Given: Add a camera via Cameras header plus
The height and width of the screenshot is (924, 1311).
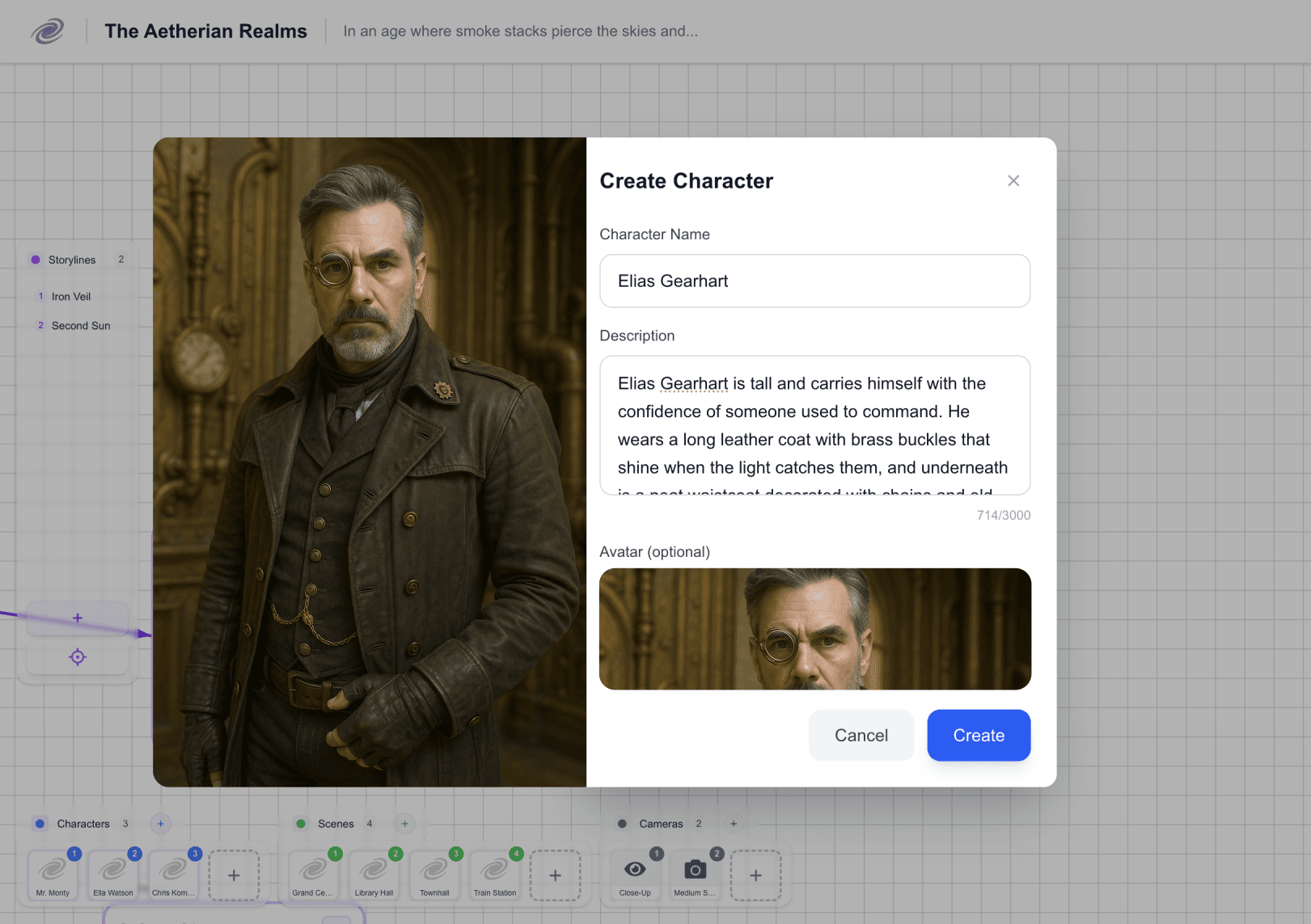Looking at the screenshot, I should (x=734, y=824).
